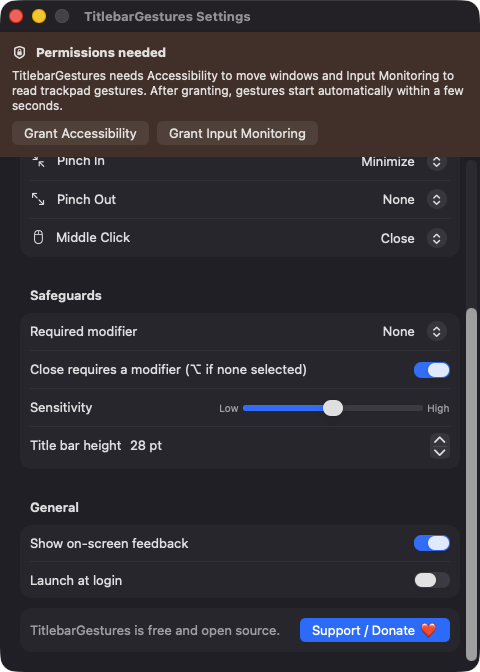Click the Minimize value for Pinch In
The image size is (480, 672).
[x=387, y=162]
